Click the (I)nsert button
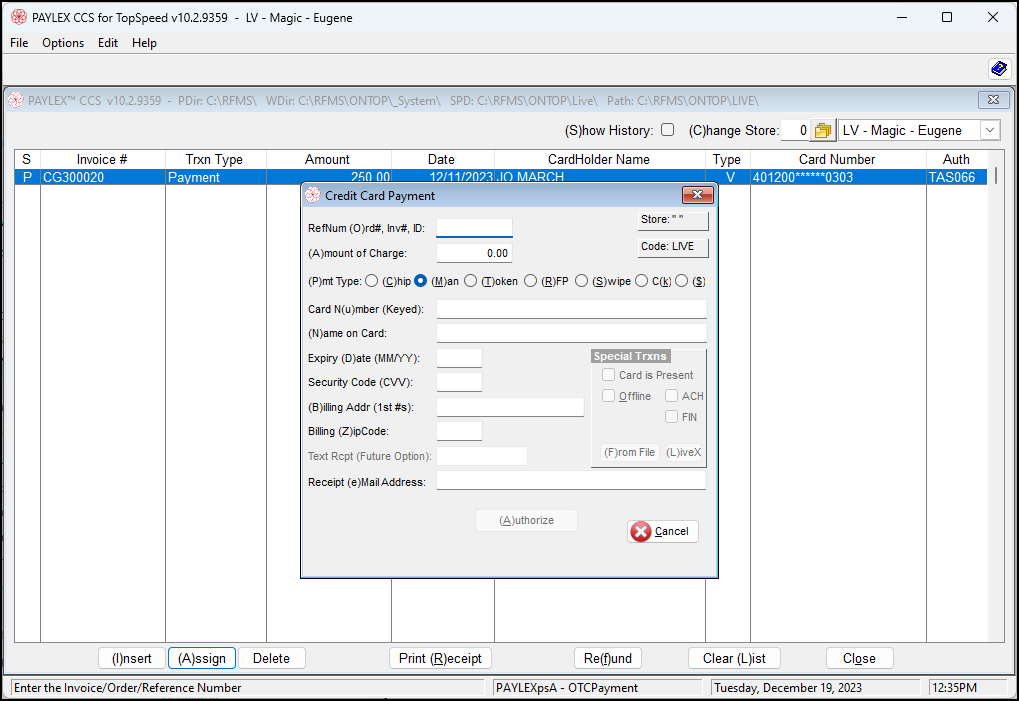The height and width of the screenshot is (701, 1019). tap(132, 658)
